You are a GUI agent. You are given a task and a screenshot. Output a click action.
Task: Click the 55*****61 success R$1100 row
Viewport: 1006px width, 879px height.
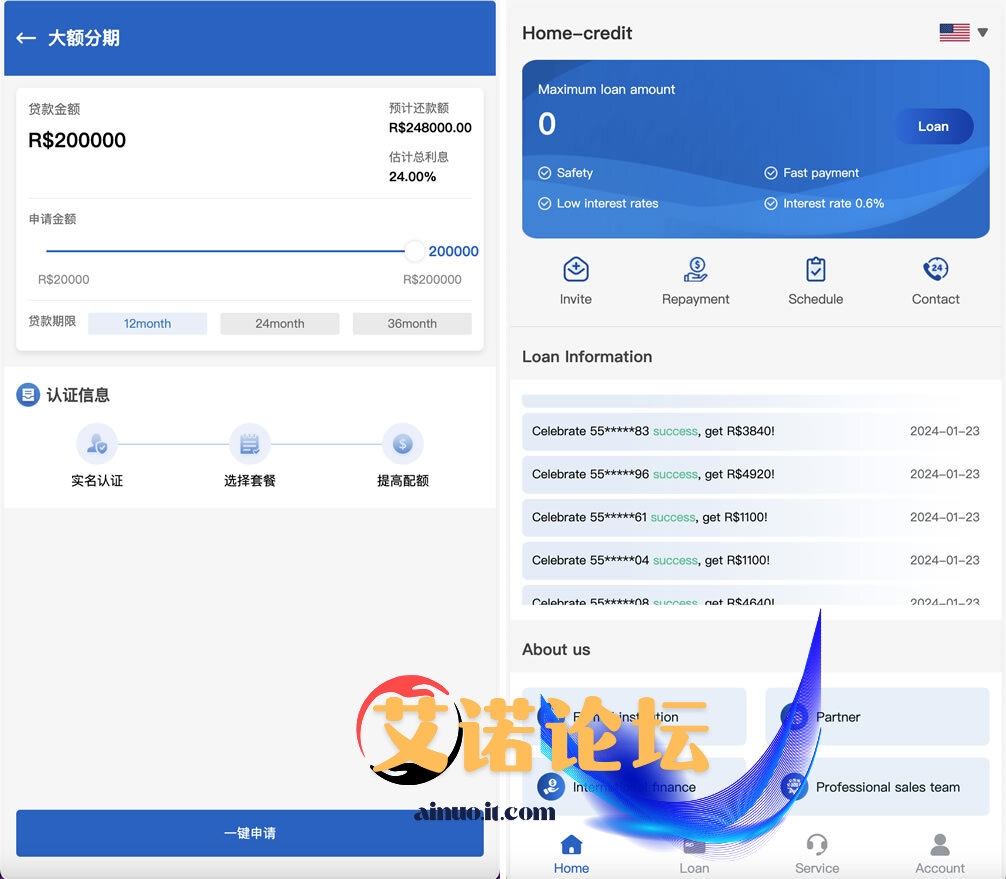[755, 517]
